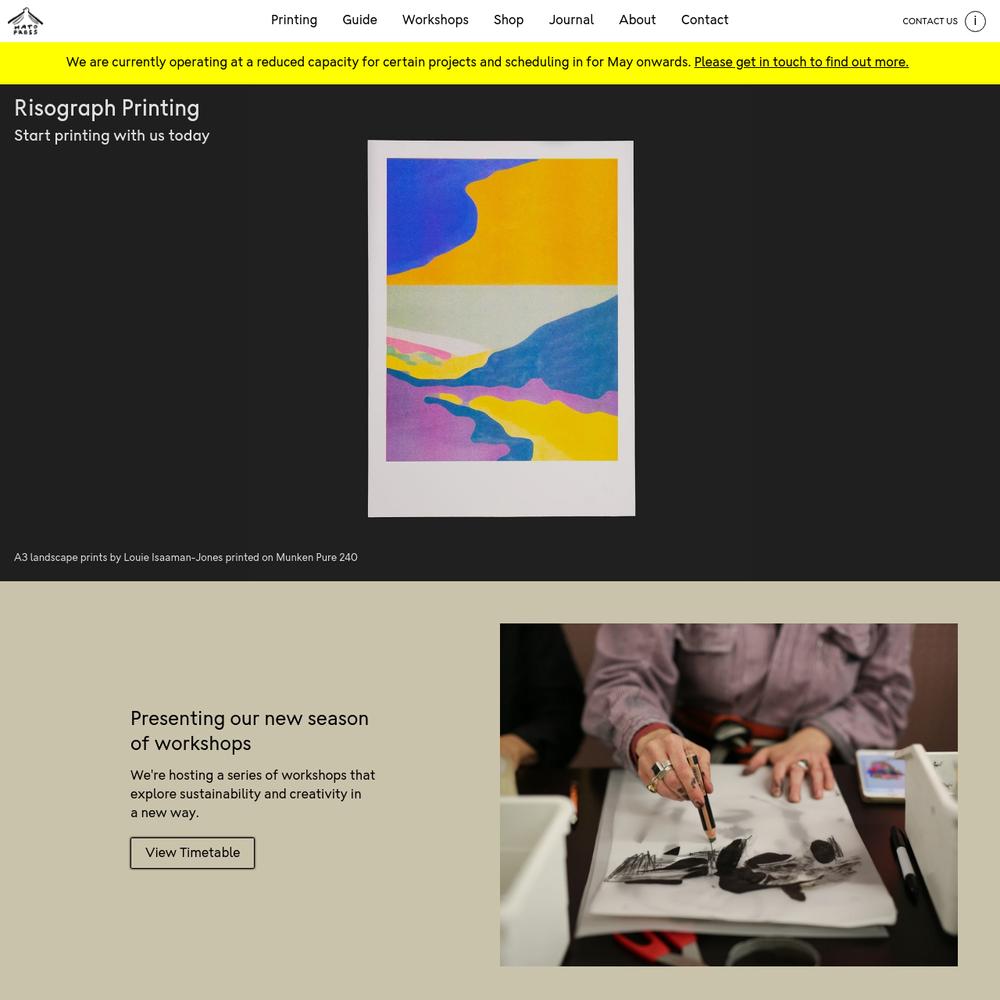Click the circled info icon
This screenshot has height=1000, width=1000.
974,21
